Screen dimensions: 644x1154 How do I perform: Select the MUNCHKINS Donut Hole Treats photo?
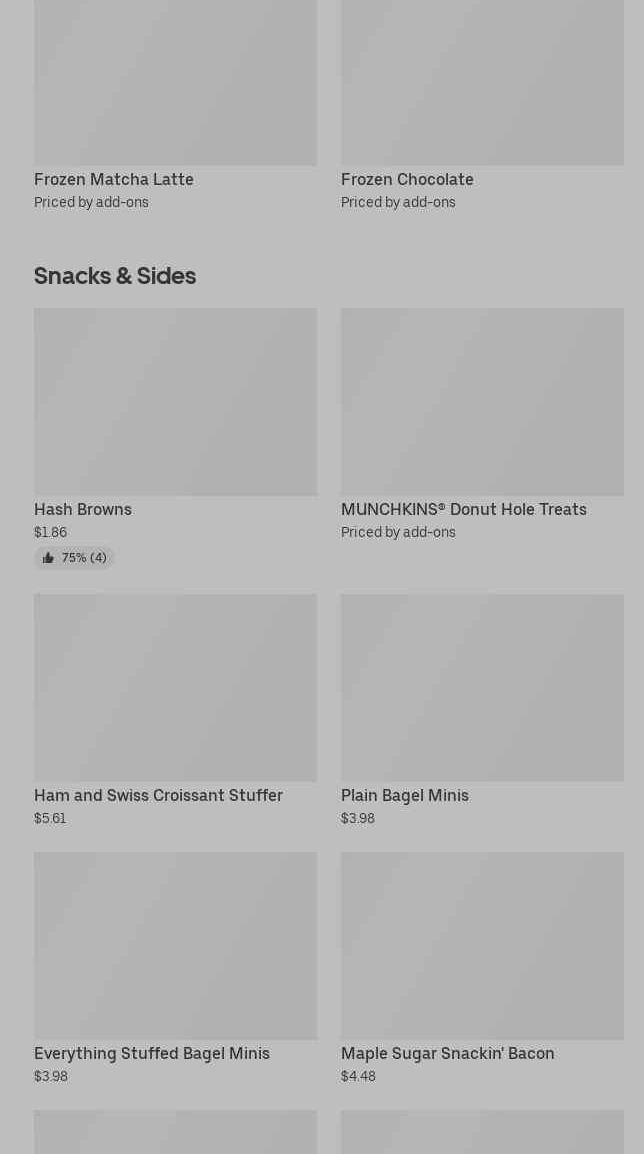pyautogui.click(x=482, y=401)
